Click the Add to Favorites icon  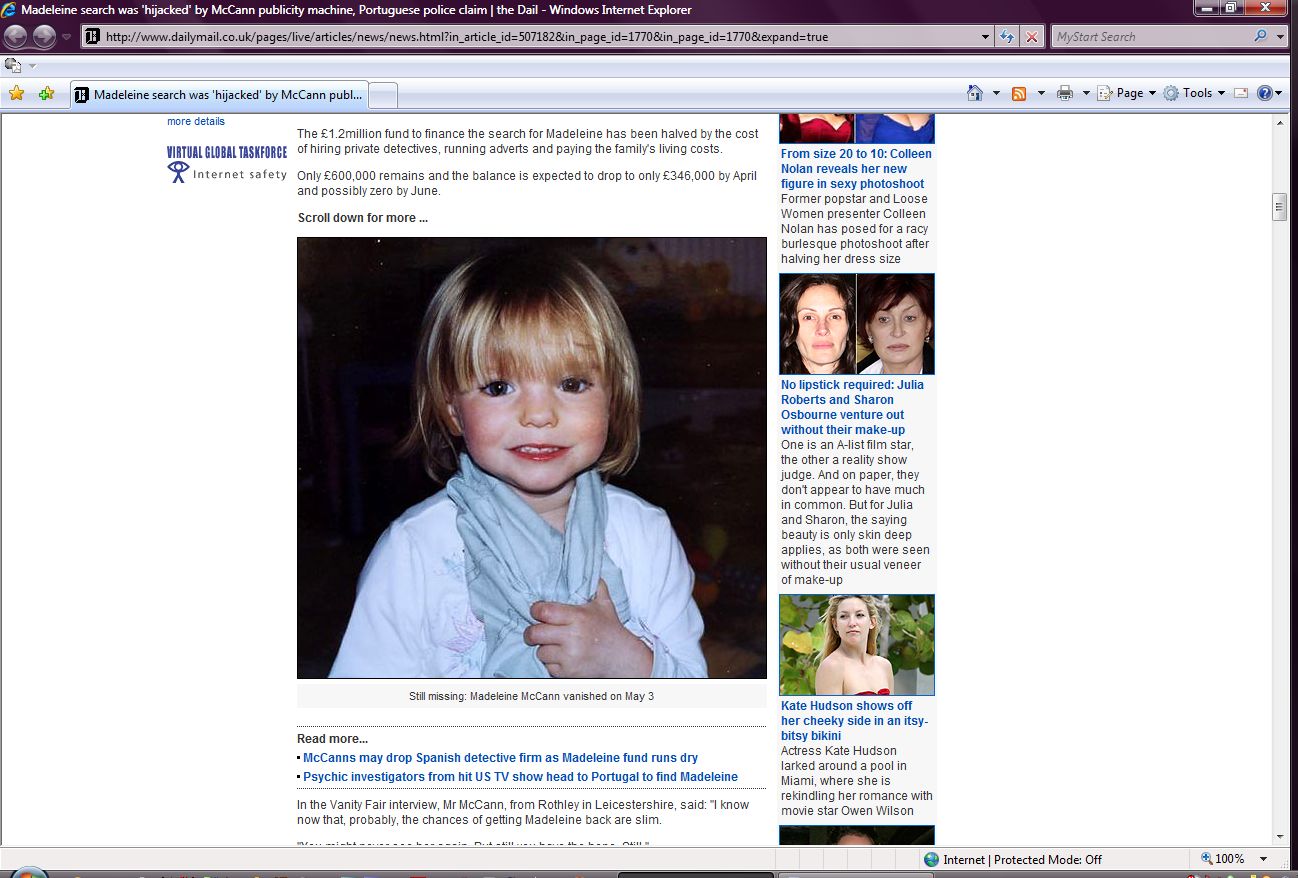pyautogui.click(x=46, y=93)
